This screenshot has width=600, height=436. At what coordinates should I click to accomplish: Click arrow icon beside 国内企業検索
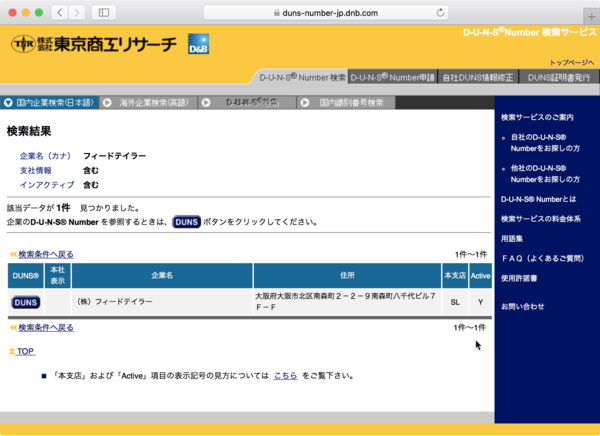tap(8, 103)
